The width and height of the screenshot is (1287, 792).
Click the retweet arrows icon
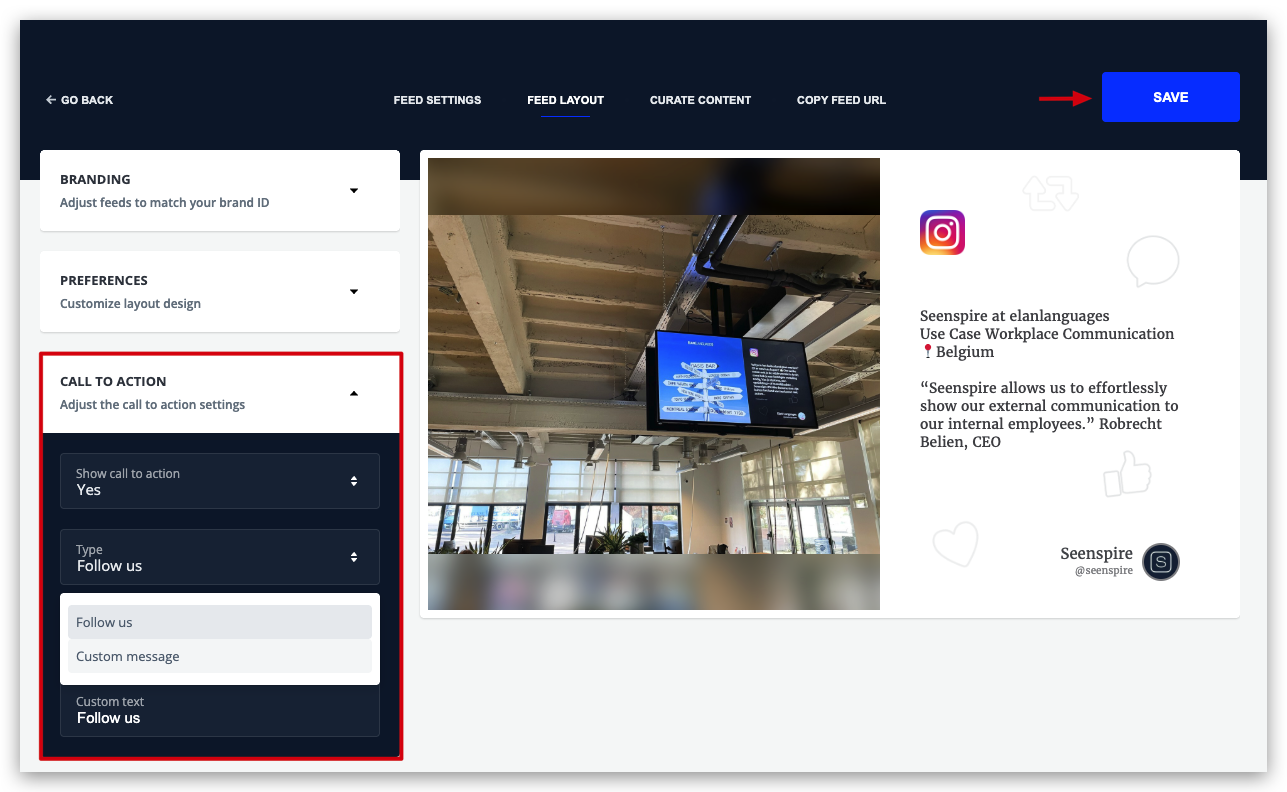1050,192
